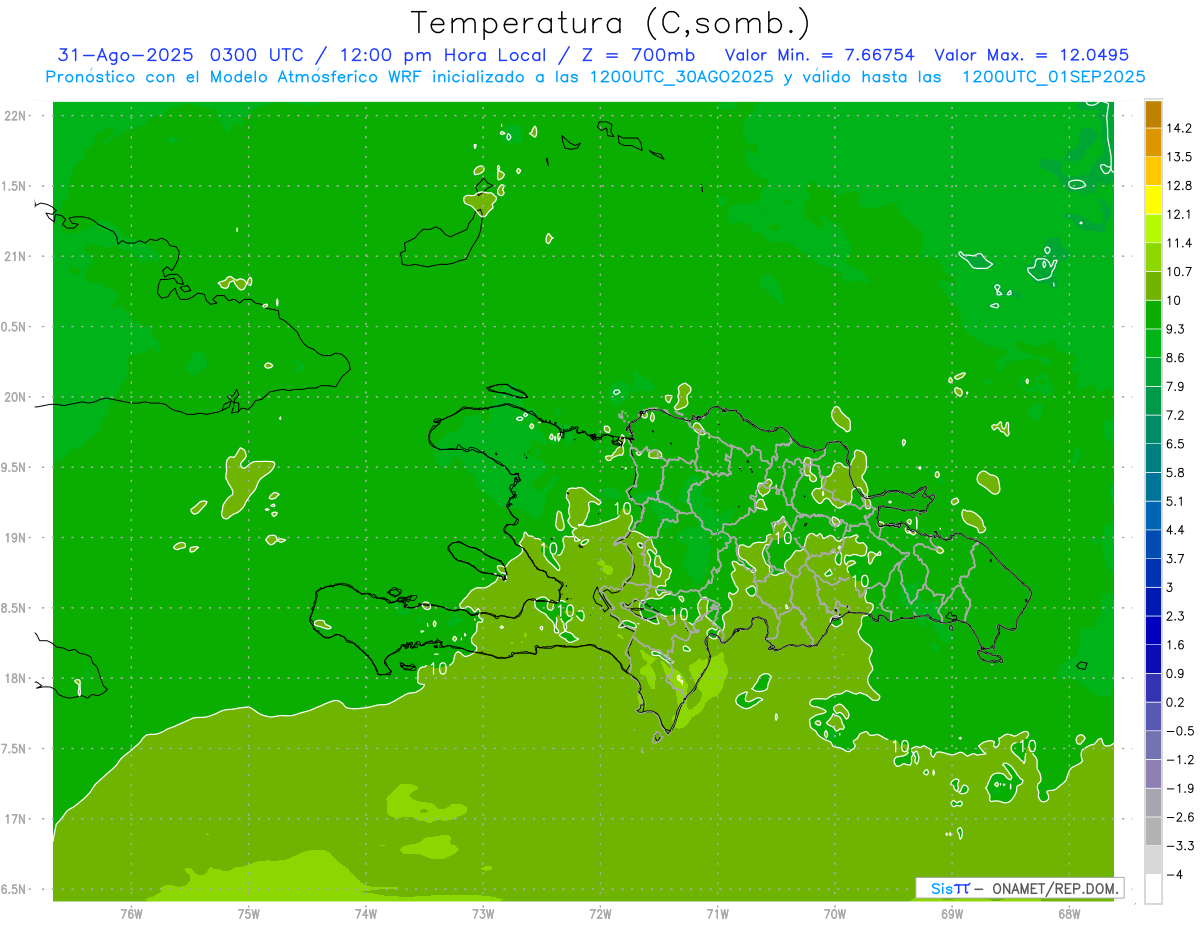Pick the orange swatch above 14.2 on the colorbar
The width and height of the screenshot is (1200, 927).
coord(1154,114)
